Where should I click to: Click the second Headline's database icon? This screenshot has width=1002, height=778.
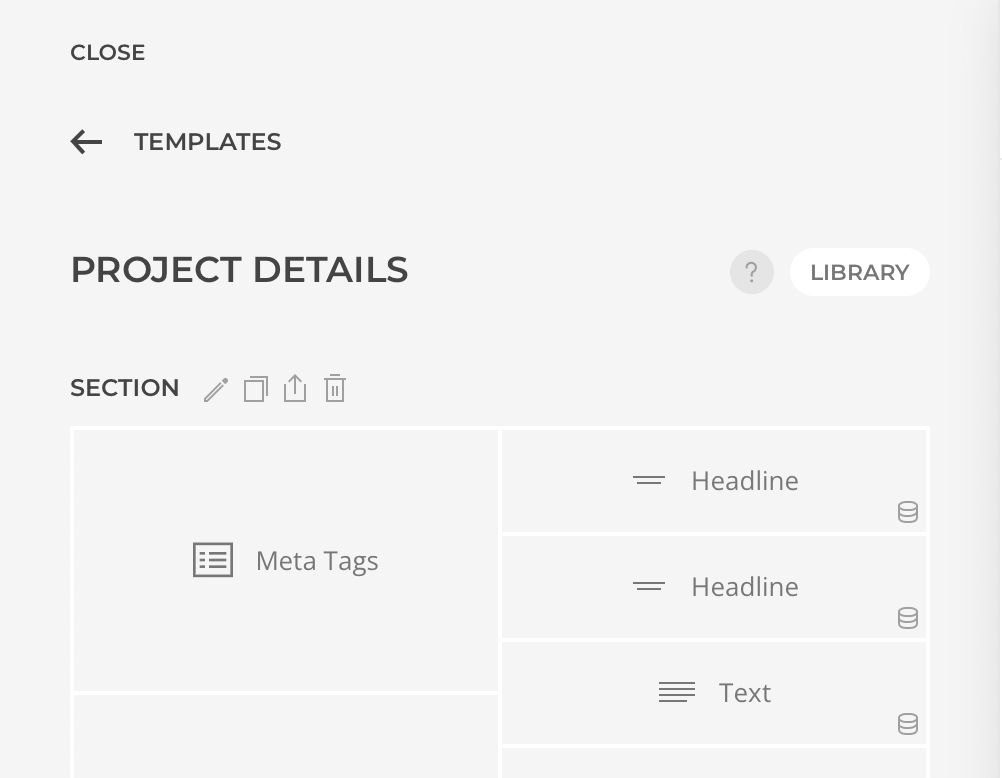[908, 618]
